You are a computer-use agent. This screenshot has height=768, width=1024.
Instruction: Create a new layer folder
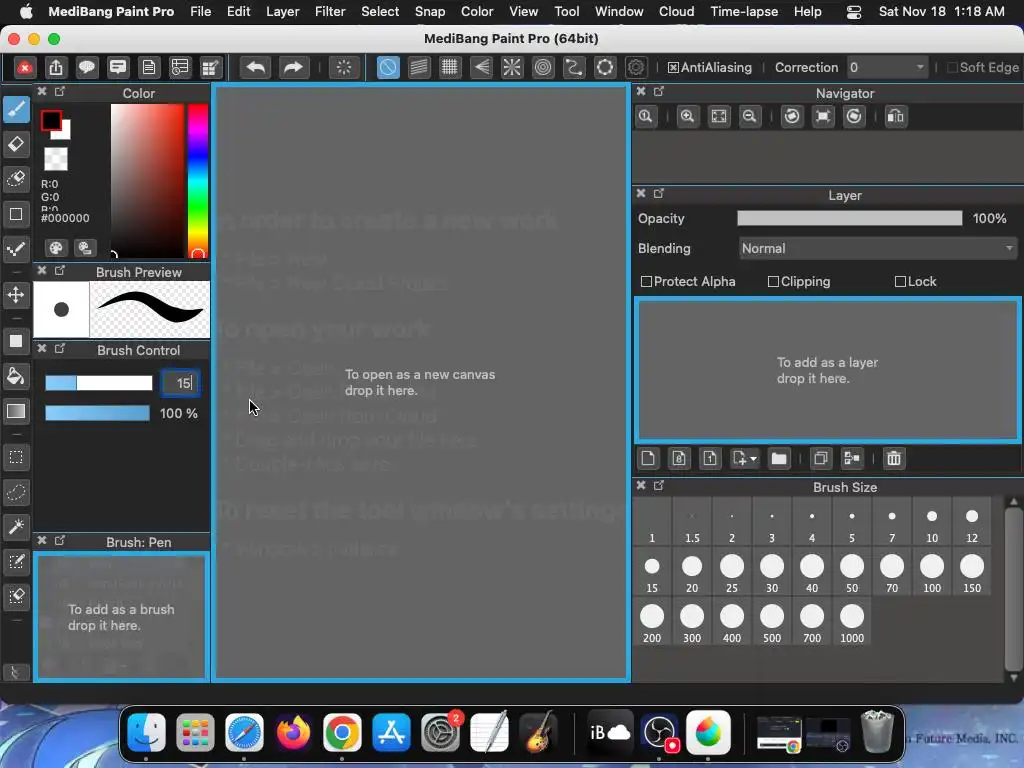(778, 458)
